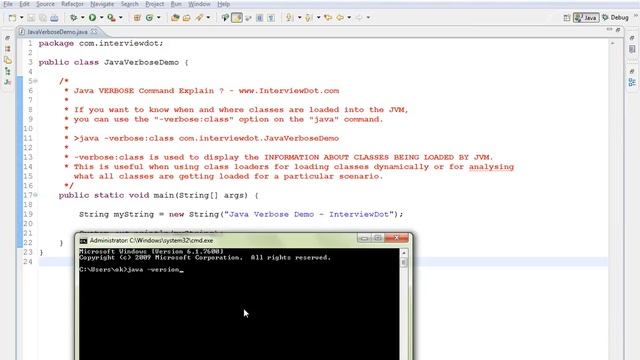Open the Project menu

[155, 4]
